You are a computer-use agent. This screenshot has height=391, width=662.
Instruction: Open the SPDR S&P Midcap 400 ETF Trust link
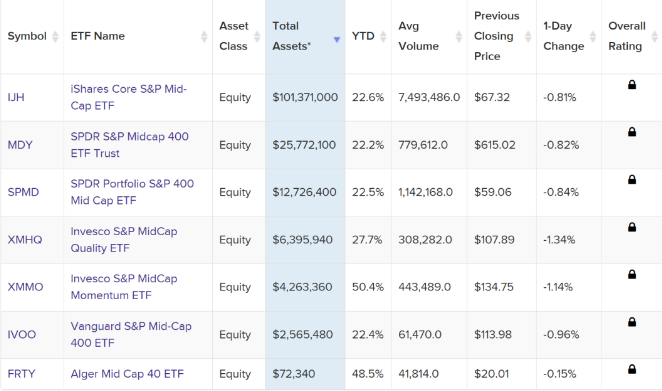(x=130, y=145)
